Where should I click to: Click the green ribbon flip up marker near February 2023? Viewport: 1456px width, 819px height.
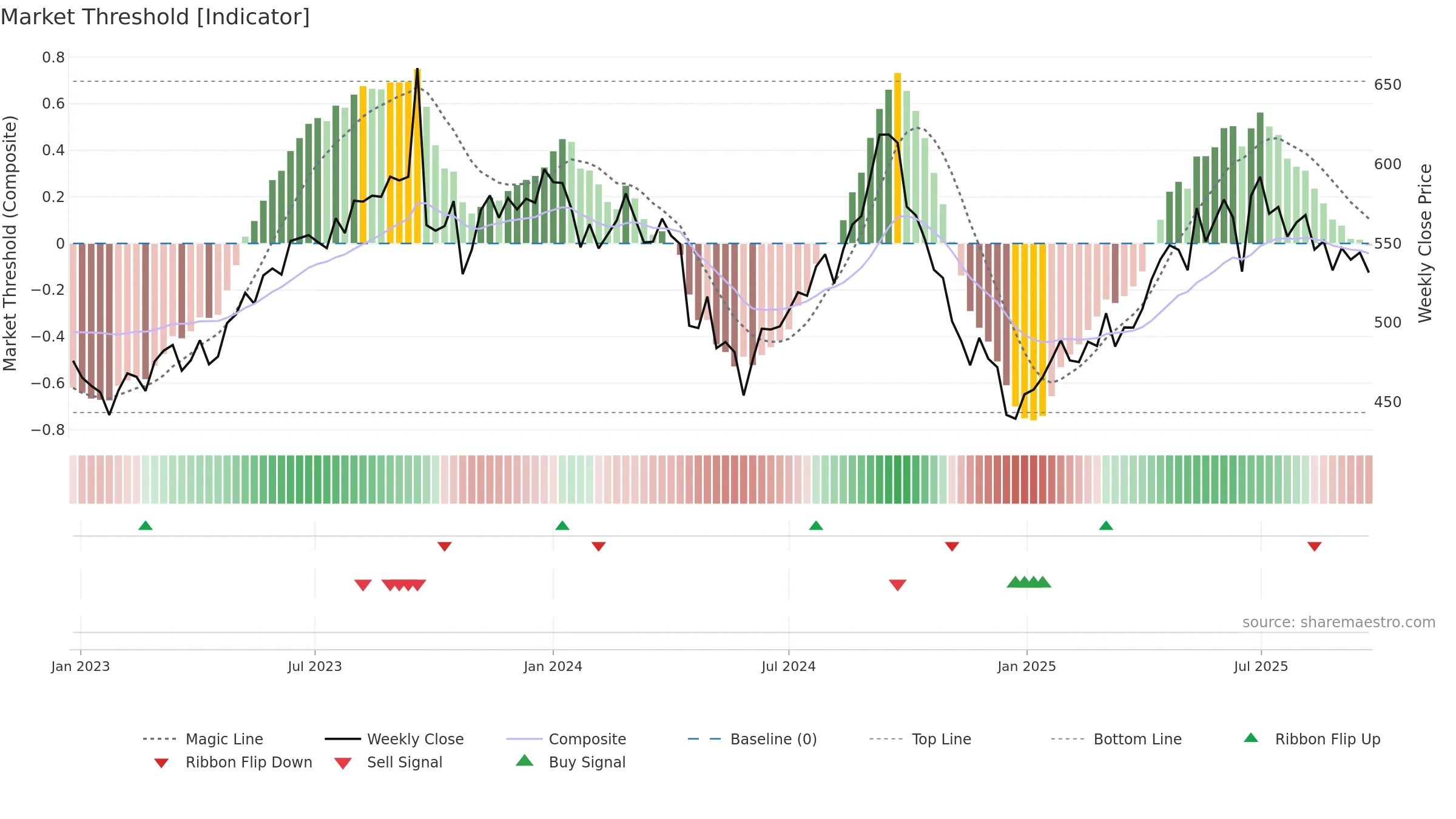146,525
